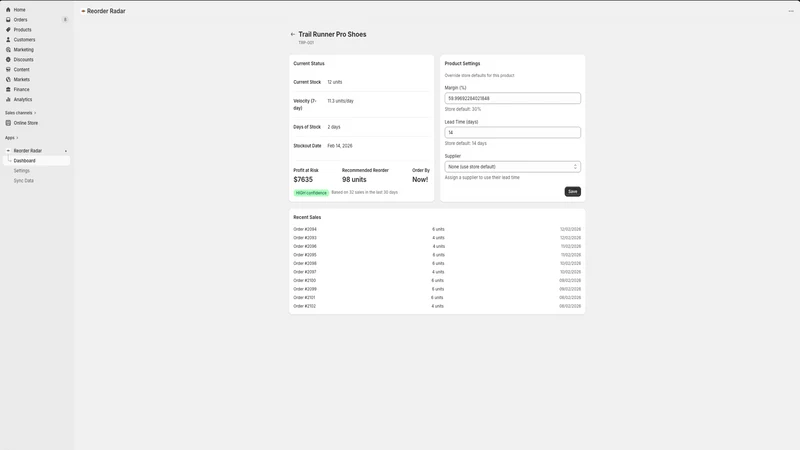Click the Days of Stock value 2 days
800x450 pixels.
tap(334, 127)
